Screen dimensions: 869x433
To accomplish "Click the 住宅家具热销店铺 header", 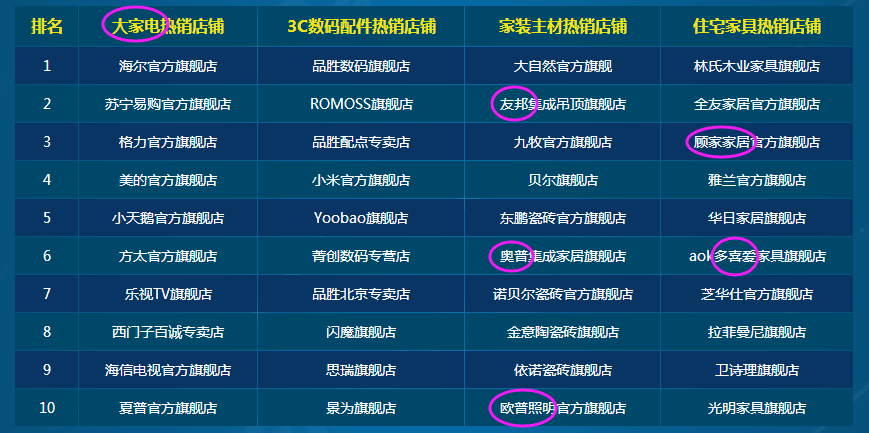I will click(756, 26).
